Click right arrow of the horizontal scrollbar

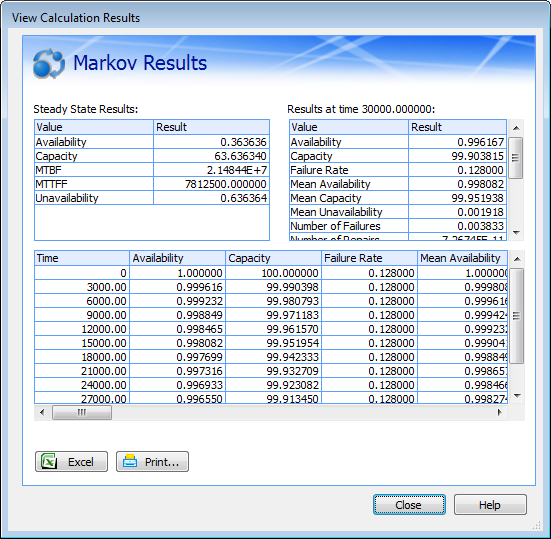(x=500, y=412)
